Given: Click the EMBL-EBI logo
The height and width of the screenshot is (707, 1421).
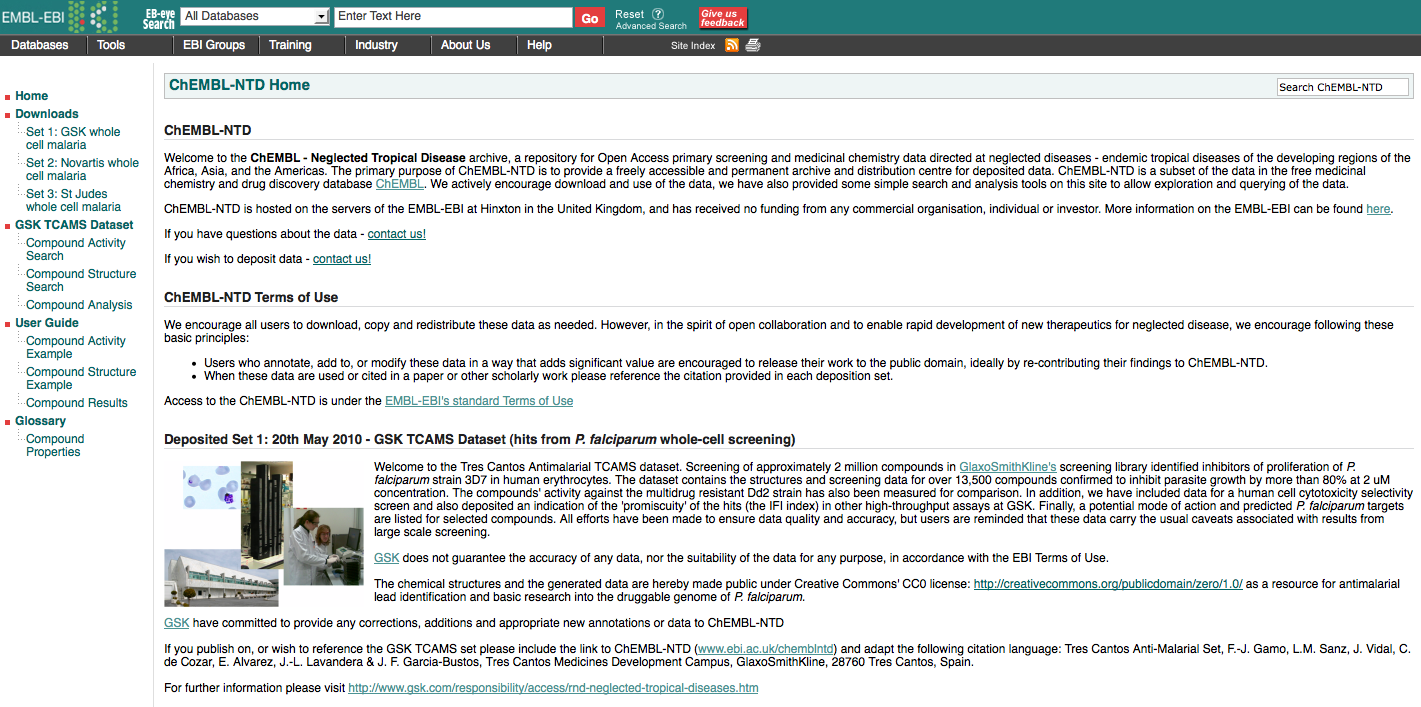Looking at the screenshot, I should pyautogui.click(x=60, y=17).
